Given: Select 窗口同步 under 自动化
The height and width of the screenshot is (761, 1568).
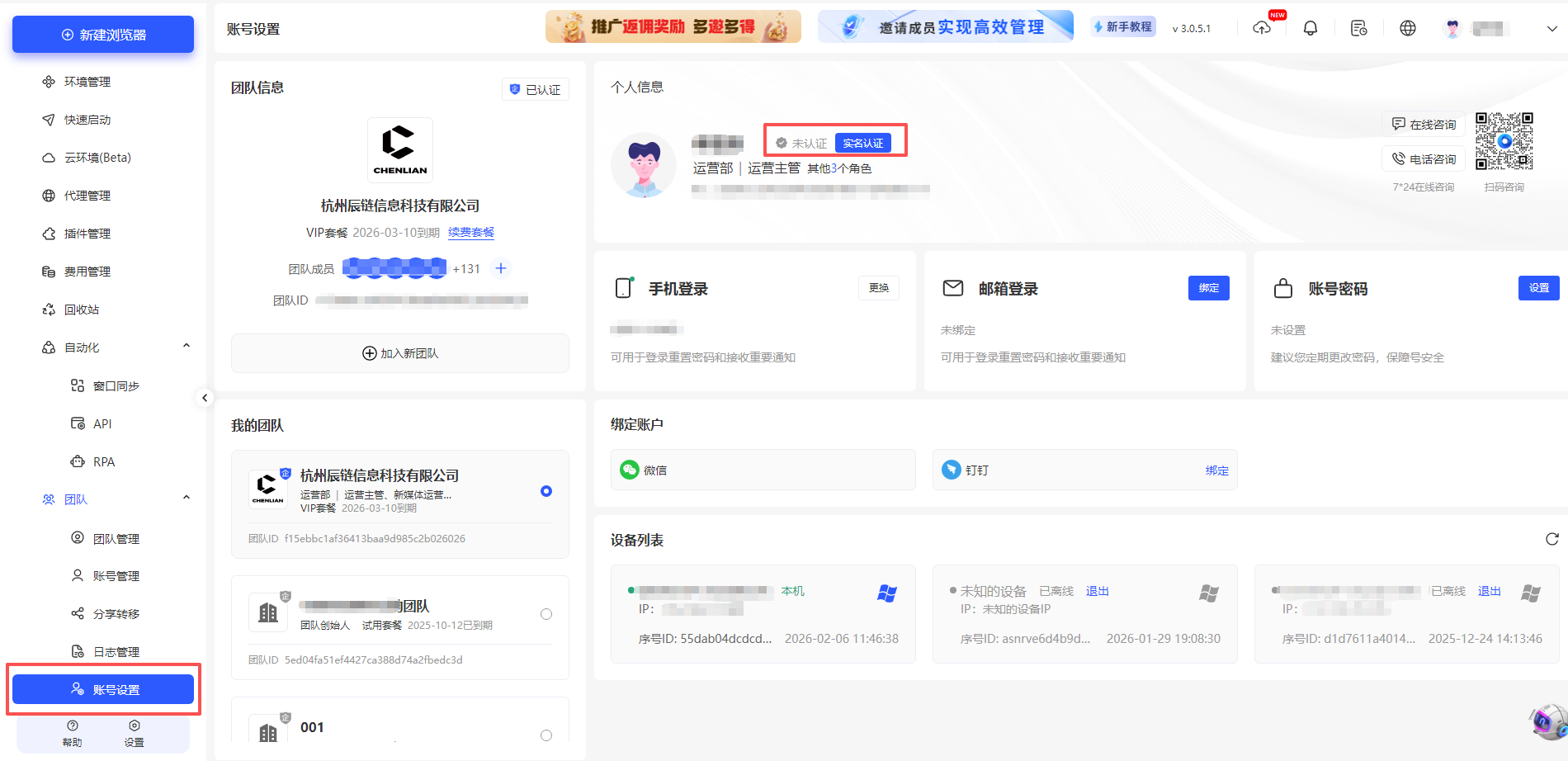Looking at the screenshot, I should tap(116, 385).
